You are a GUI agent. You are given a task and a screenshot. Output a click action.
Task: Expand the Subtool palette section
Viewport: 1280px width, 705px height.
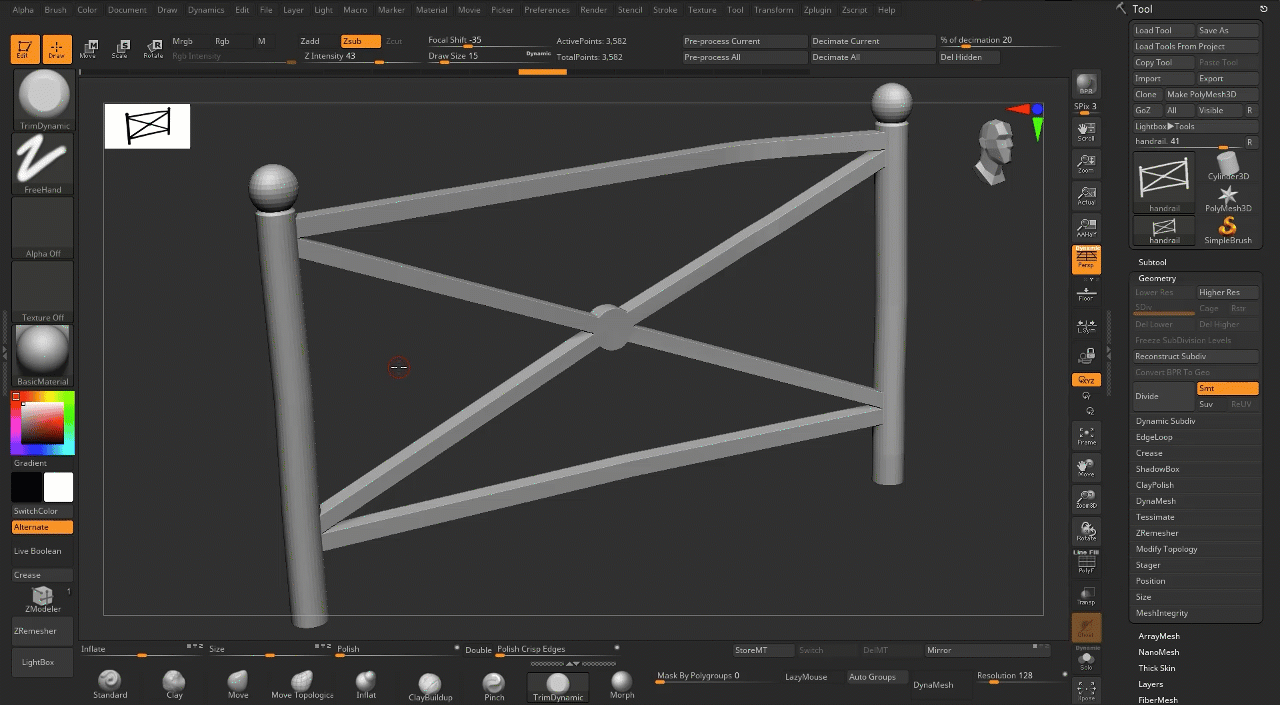1152,262
